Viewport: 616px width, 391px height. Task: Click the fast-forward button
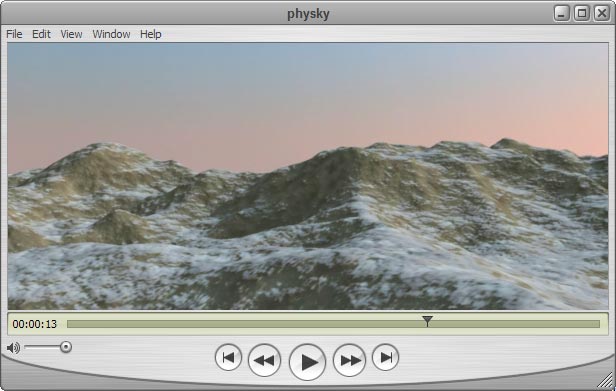[x=349, y=360]
